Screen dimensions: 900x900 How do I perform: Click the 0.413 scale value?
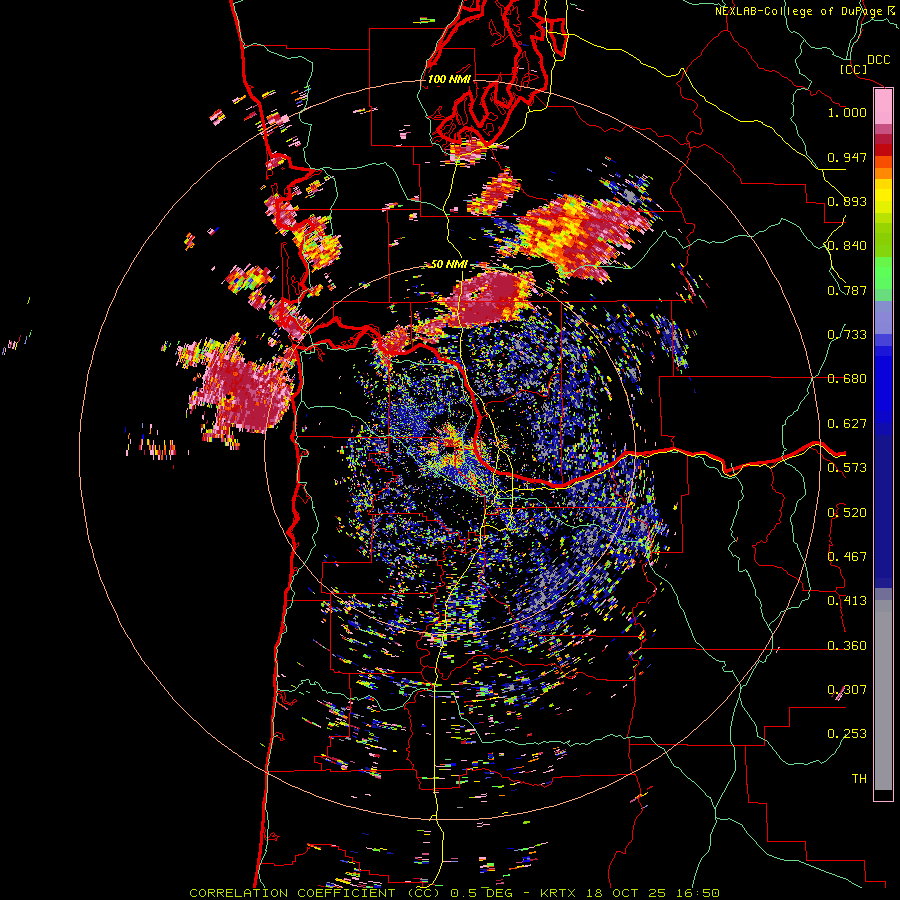(847, 601)
